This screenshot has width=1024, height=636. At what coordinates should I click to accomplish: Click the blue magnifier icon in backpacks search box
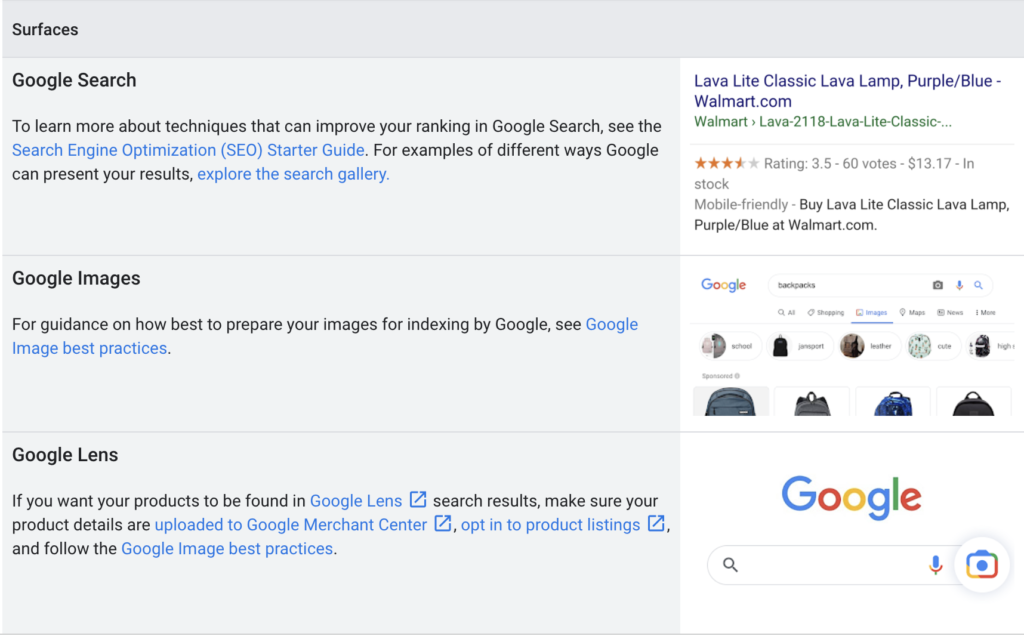(x=978, y=285)
